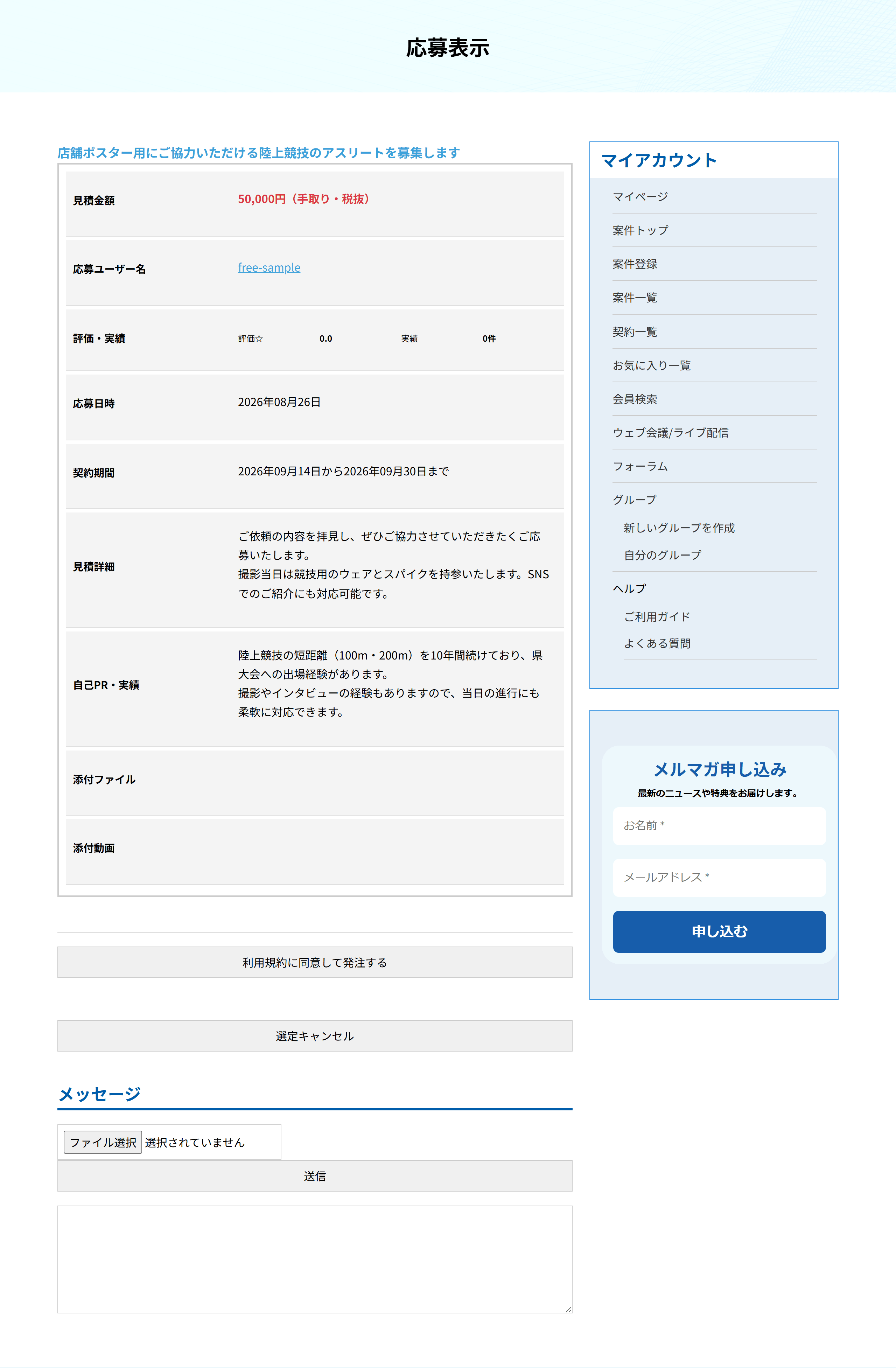Screen dimensions: 896x1368
Task: Click the 選定キャンセル button
Action: pos(315,1036)
